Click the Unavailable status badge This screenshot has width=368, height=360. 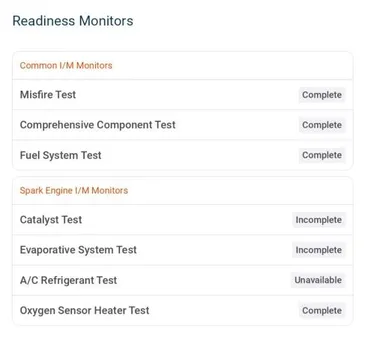[318, 280]
